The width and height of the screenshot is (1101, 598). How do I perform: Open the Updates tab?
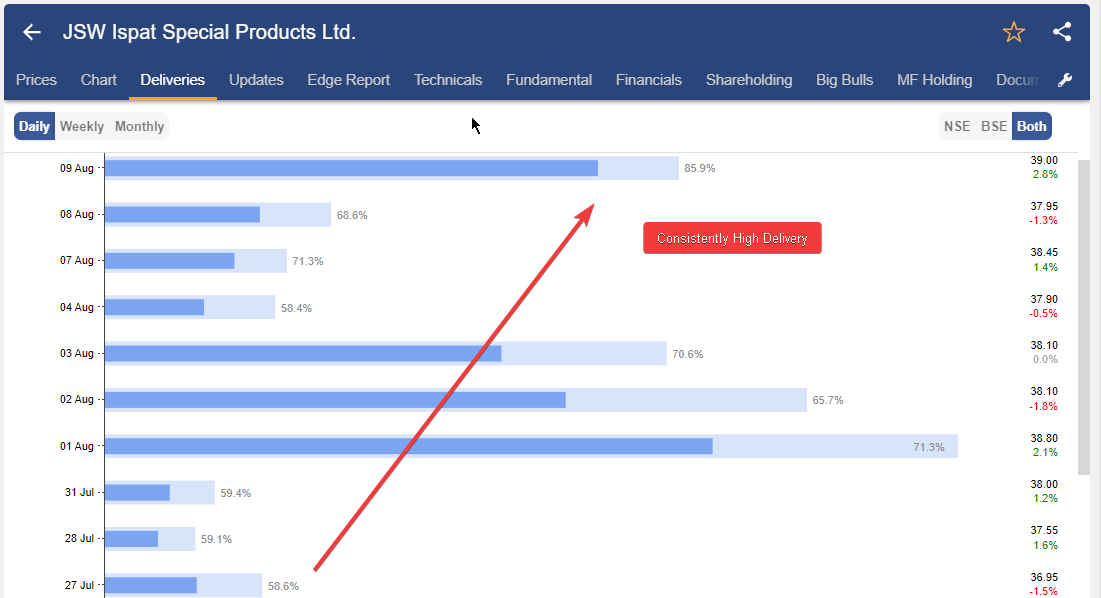[256, 80]
